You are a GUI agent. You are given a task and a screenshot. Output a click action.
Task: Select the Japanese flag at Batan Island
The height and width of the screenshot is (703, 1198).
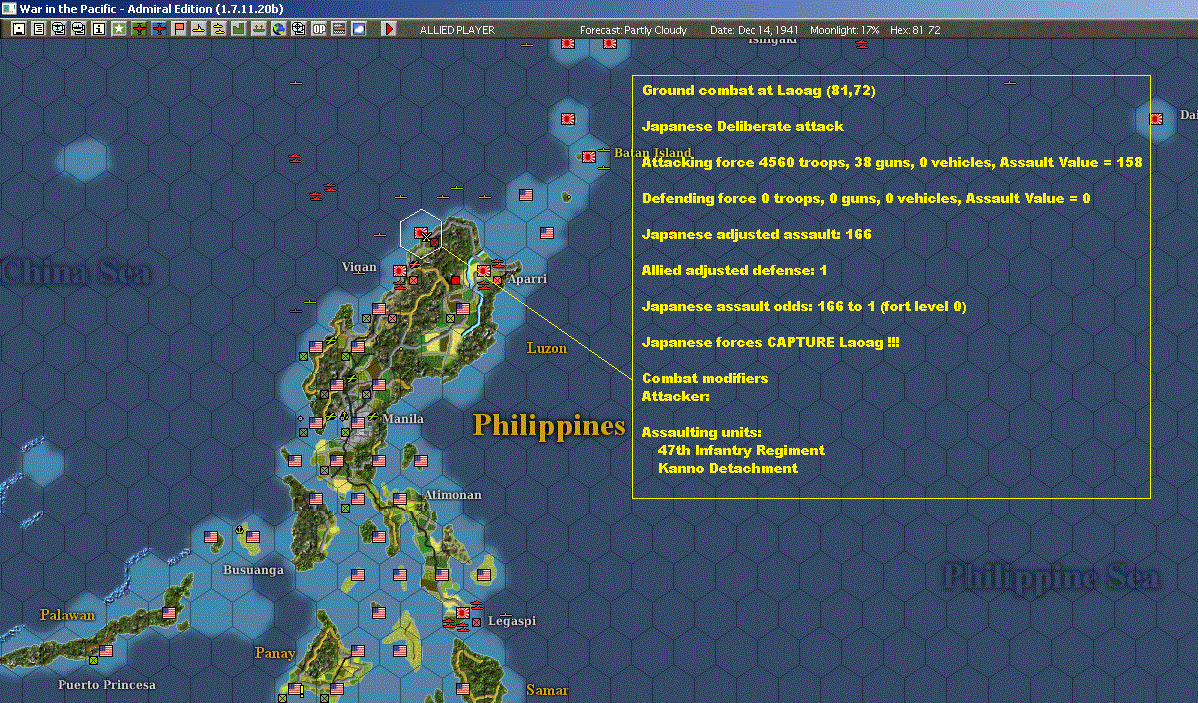click(x=588, y=157)
